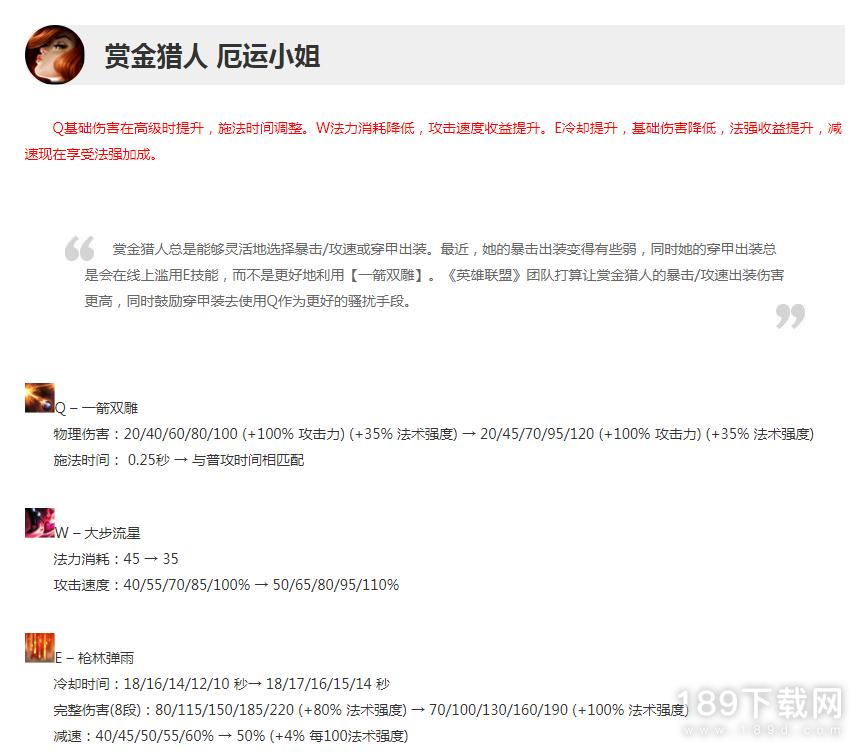
Task: Click the Q – 一箭双雕 ability title
Action: (96, 408)
